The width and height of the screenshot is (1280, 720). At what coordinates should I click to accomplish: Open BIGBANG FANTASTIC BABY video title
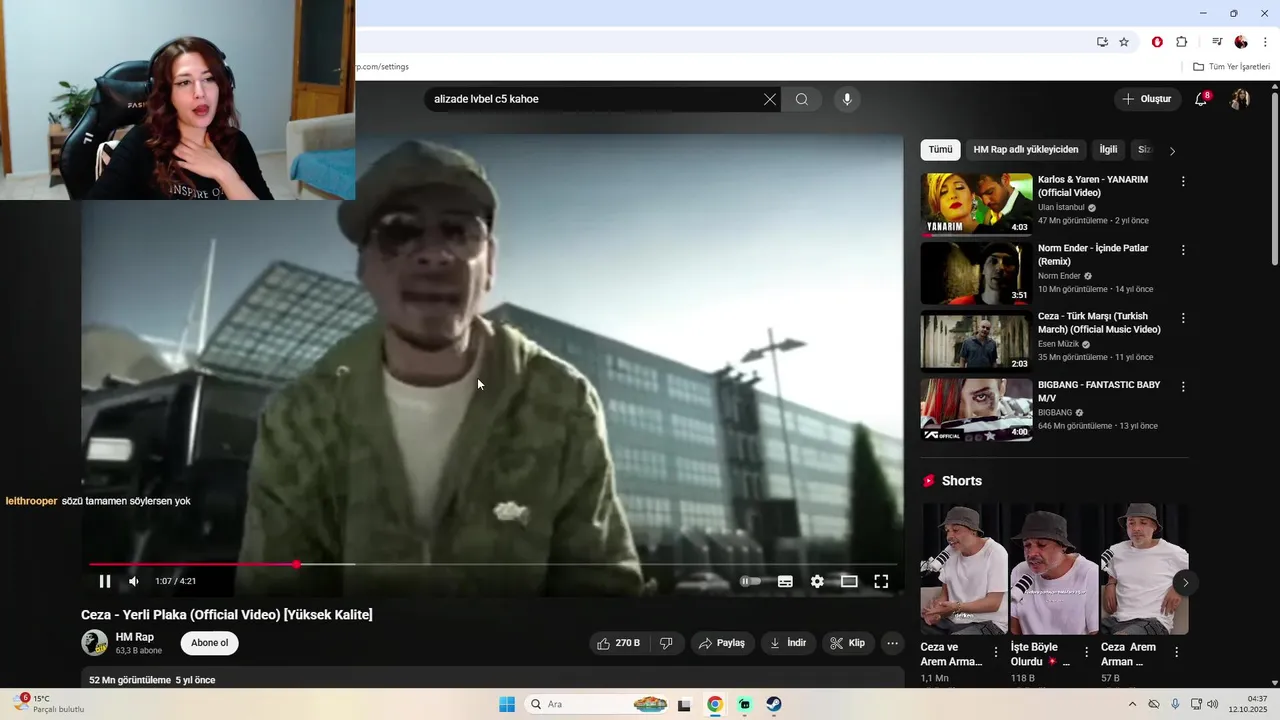click(x=1099, y=391)
